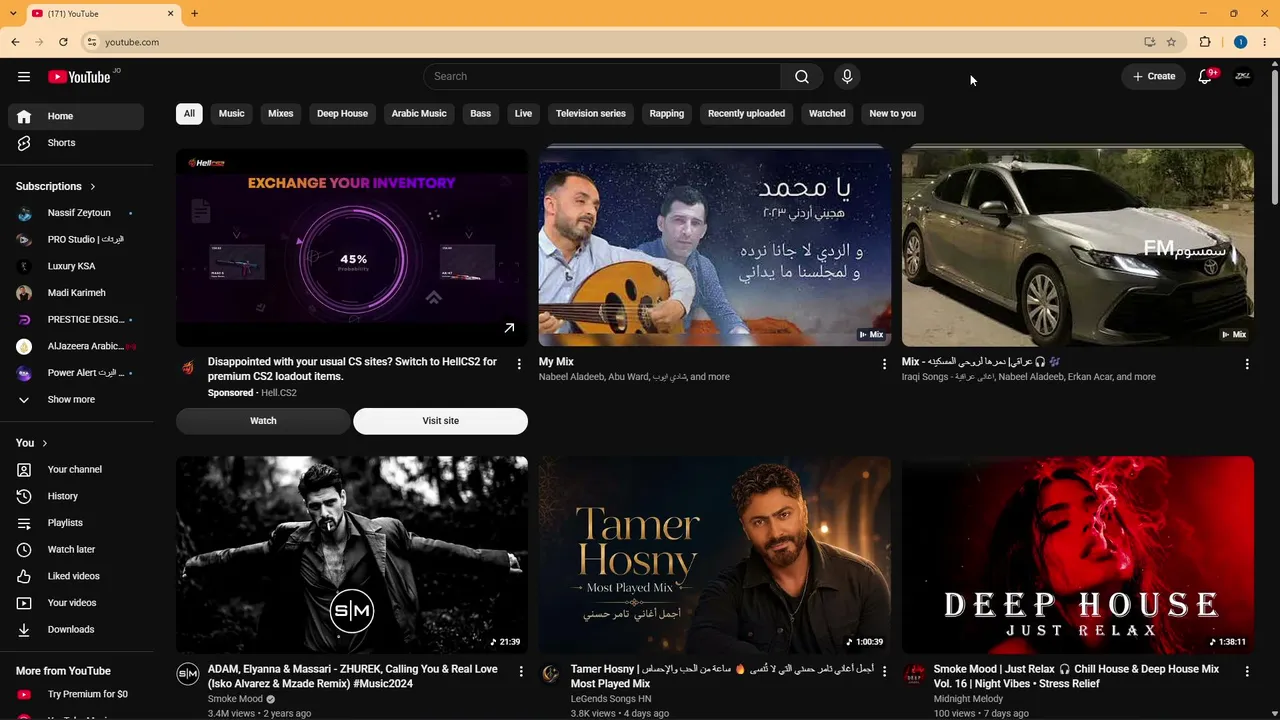Image resolution: width=1280 pixels, height=720 pixels.
Task: Select the Recently uploaded chip
Action: [746, 114]
